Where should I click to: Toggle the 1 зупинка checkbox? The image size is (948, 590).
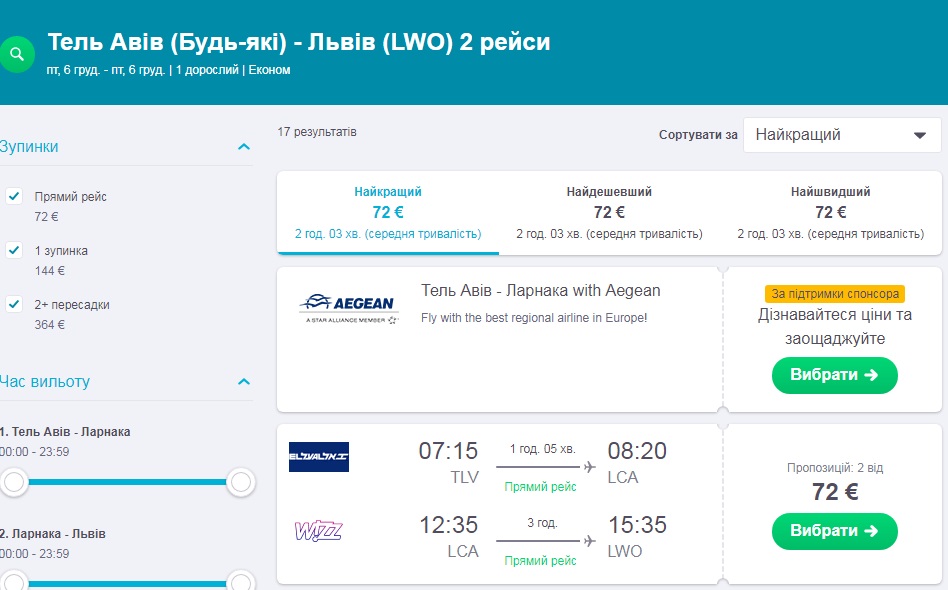point(14,250)
